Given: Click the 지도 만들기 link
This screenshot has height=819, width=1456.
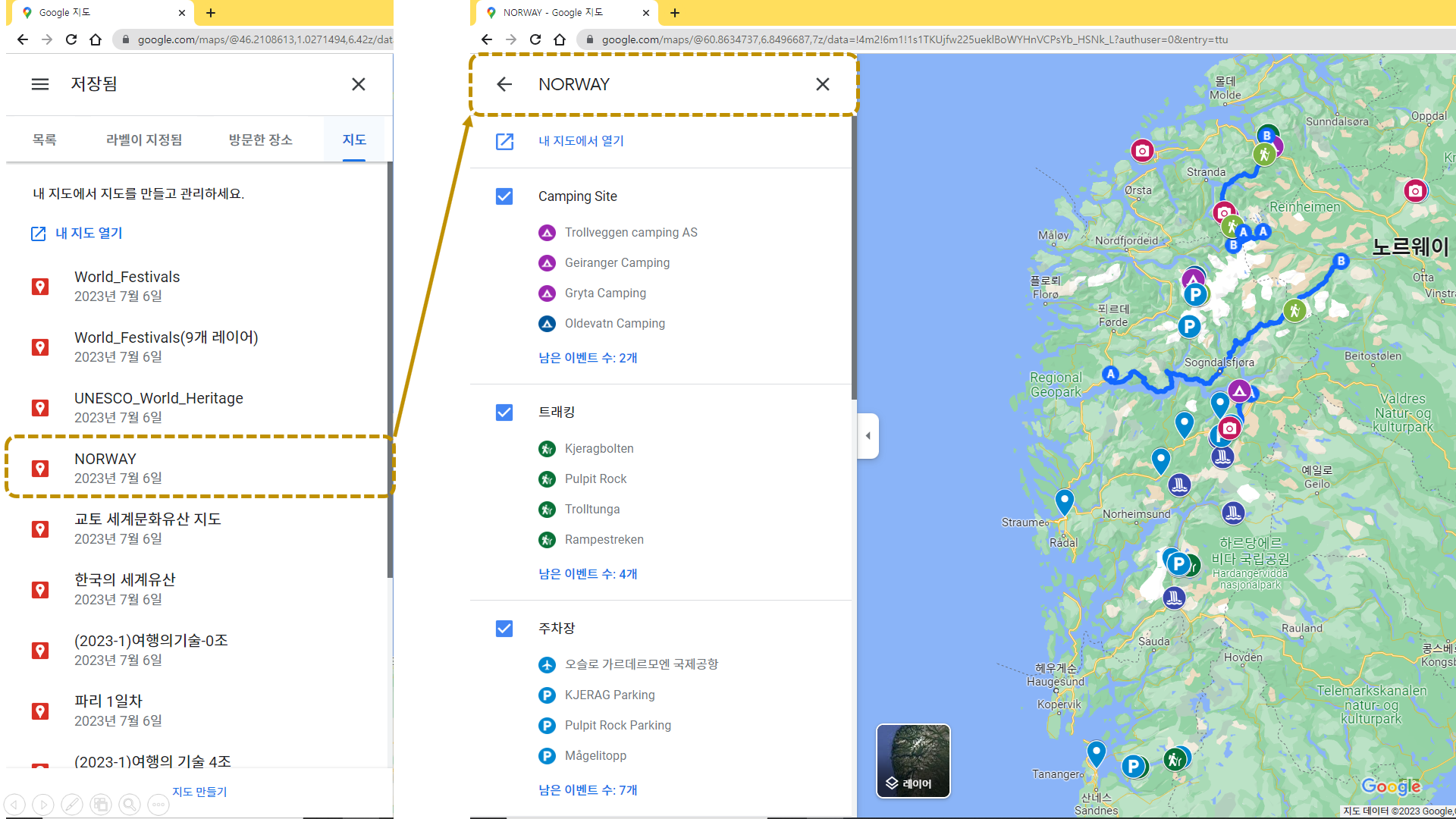Looking at the screenshot, I should click(x=199, y=792).
